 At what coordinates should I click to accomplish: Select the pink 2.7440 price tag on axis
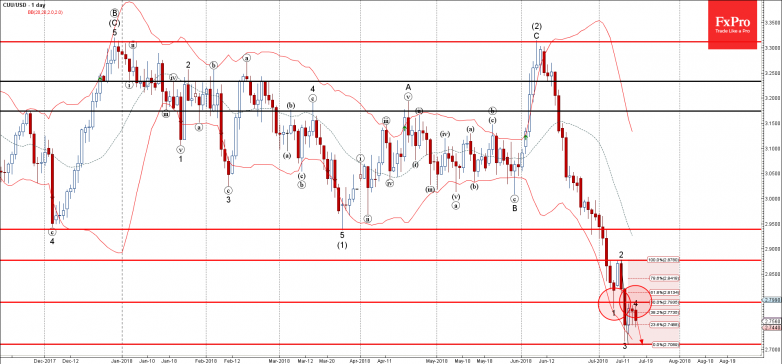[771, 328]
